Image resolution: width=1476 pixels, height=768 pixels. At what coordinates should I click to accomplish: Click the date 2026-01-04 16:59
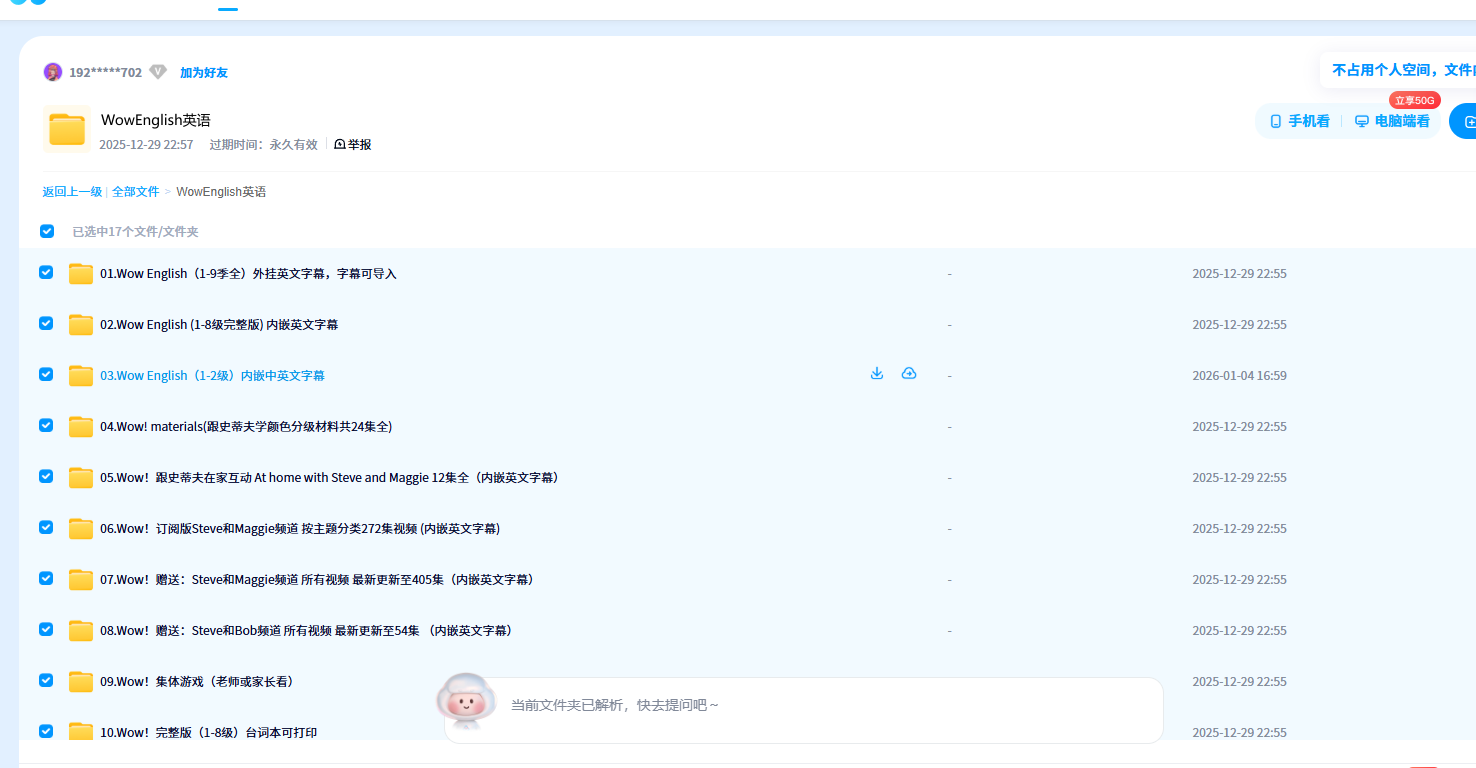pyautogui.click(x=1239, y=376)
